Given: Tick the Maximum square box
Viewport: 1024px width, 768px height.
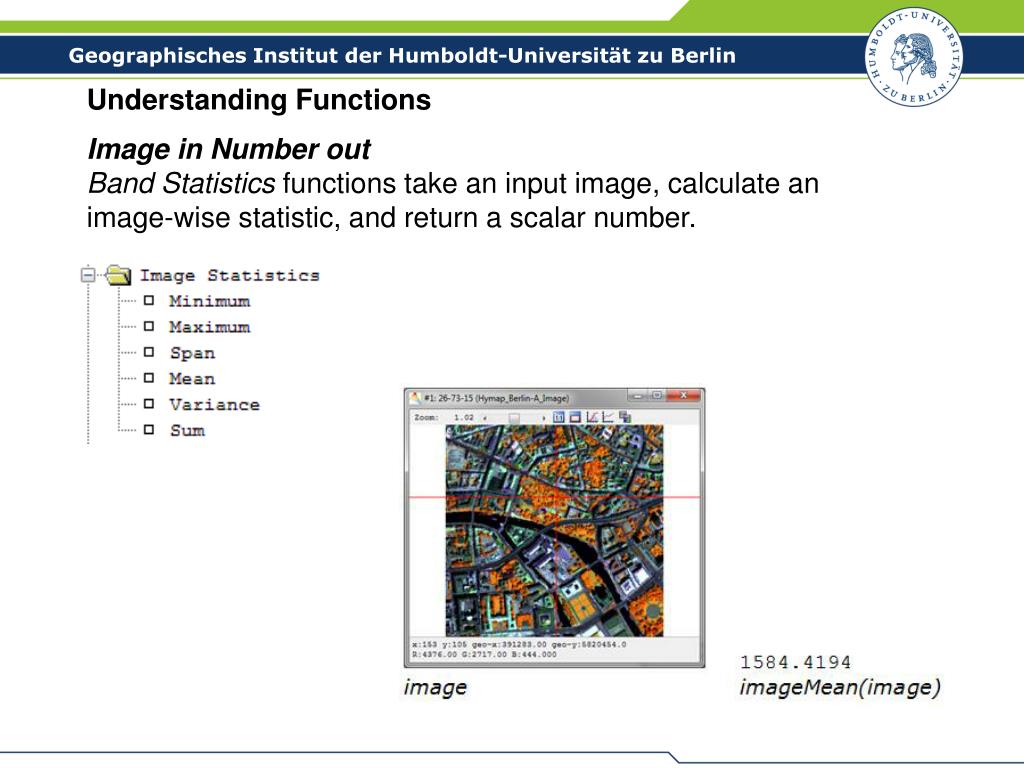Looking at the screenshot, I should click(148, 327).
